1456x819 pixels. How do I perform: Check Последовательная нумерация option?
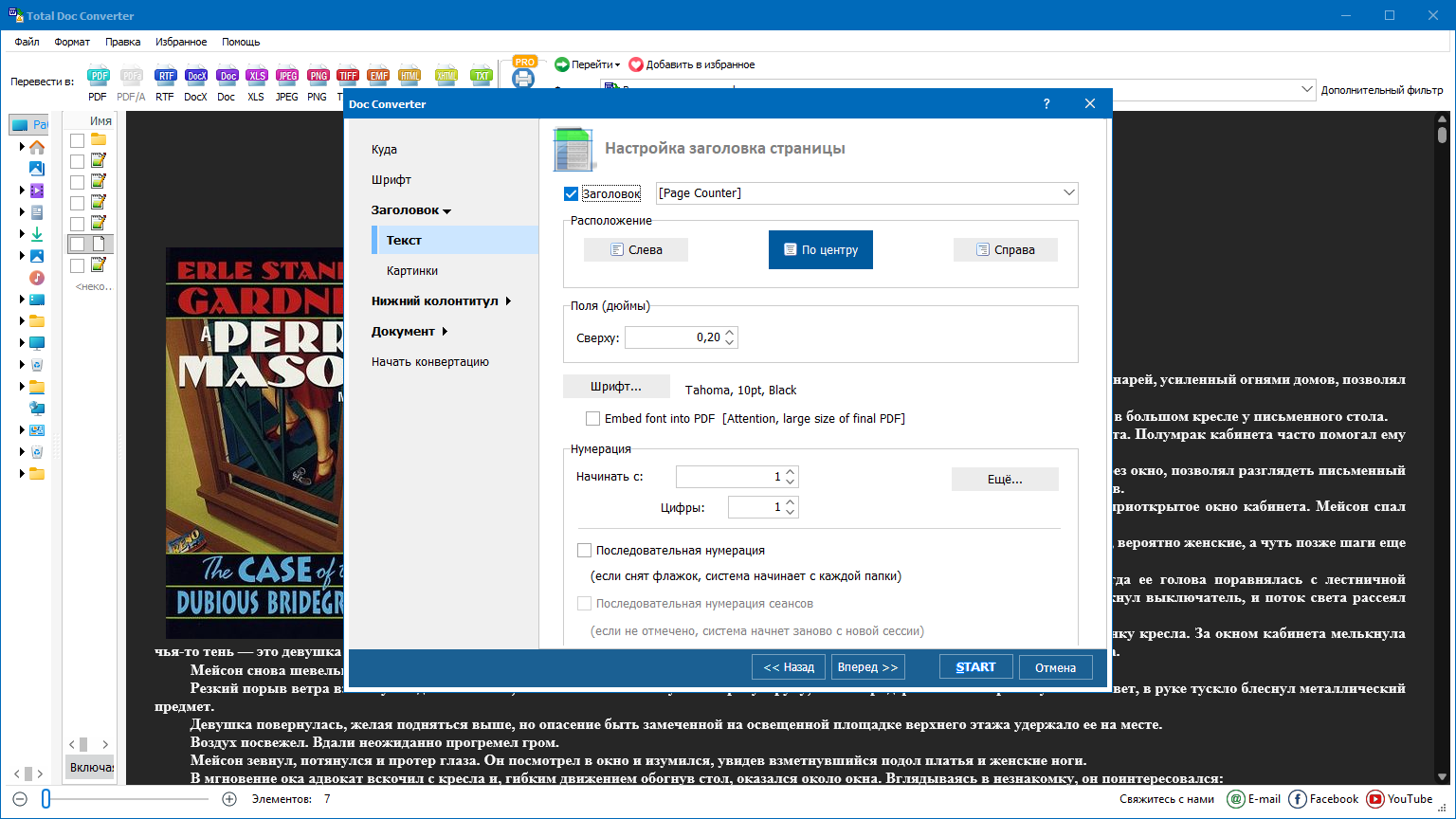585,550
